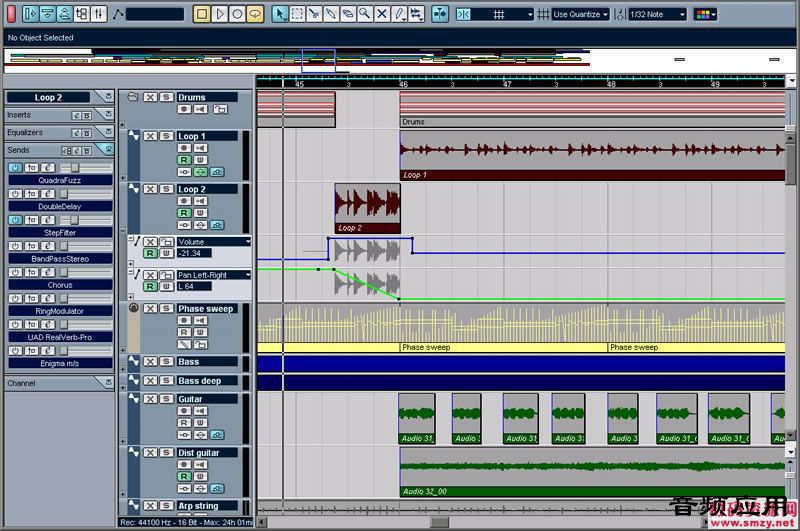Select the Erase tool
Image resolution: width=800 pixels, height=531 pixels.
(x=348, y=14)
